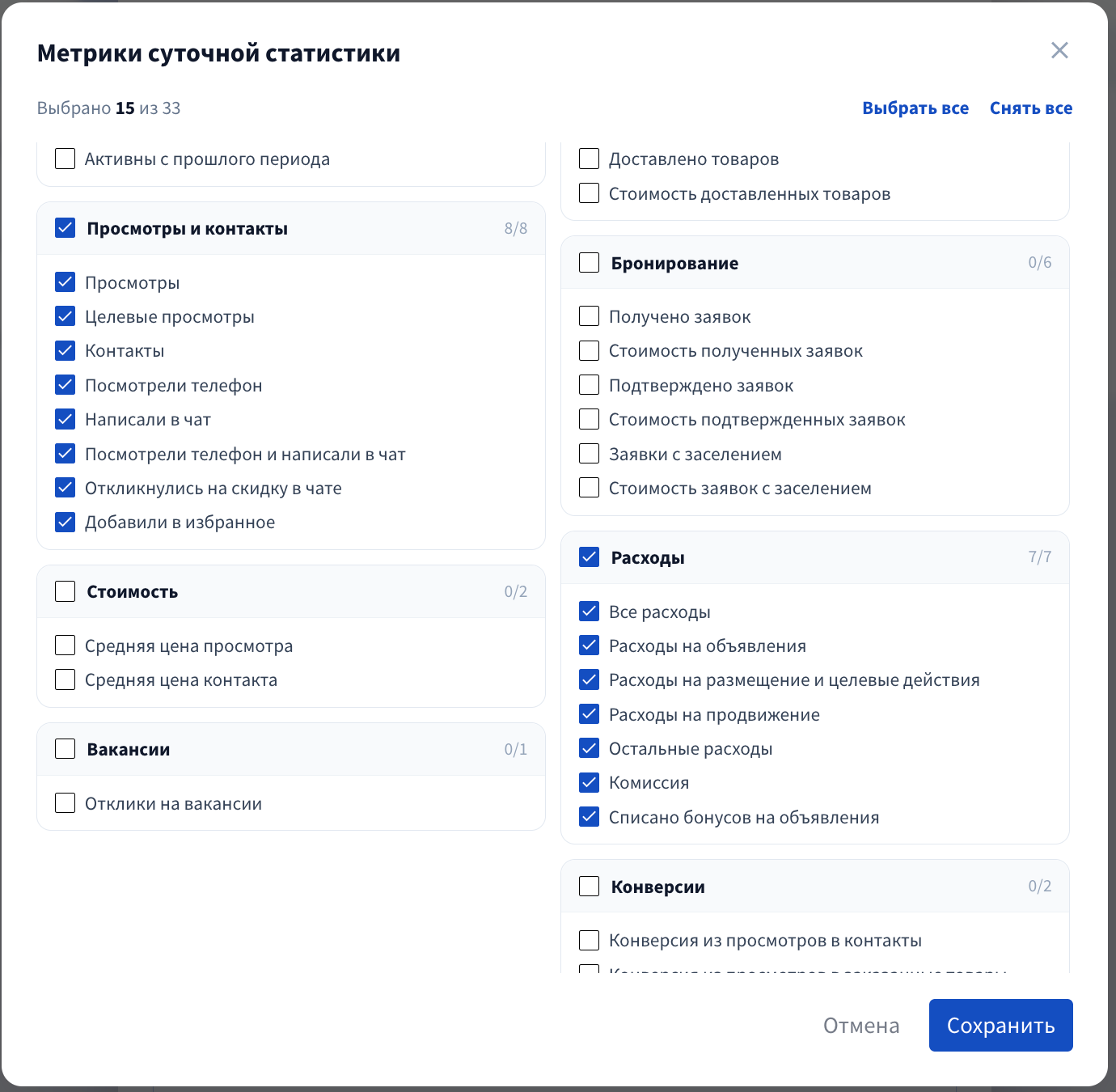Enable 'Средняя цена контакта' checkbox
1116x1092 pixels.
[x=66, y=679]
